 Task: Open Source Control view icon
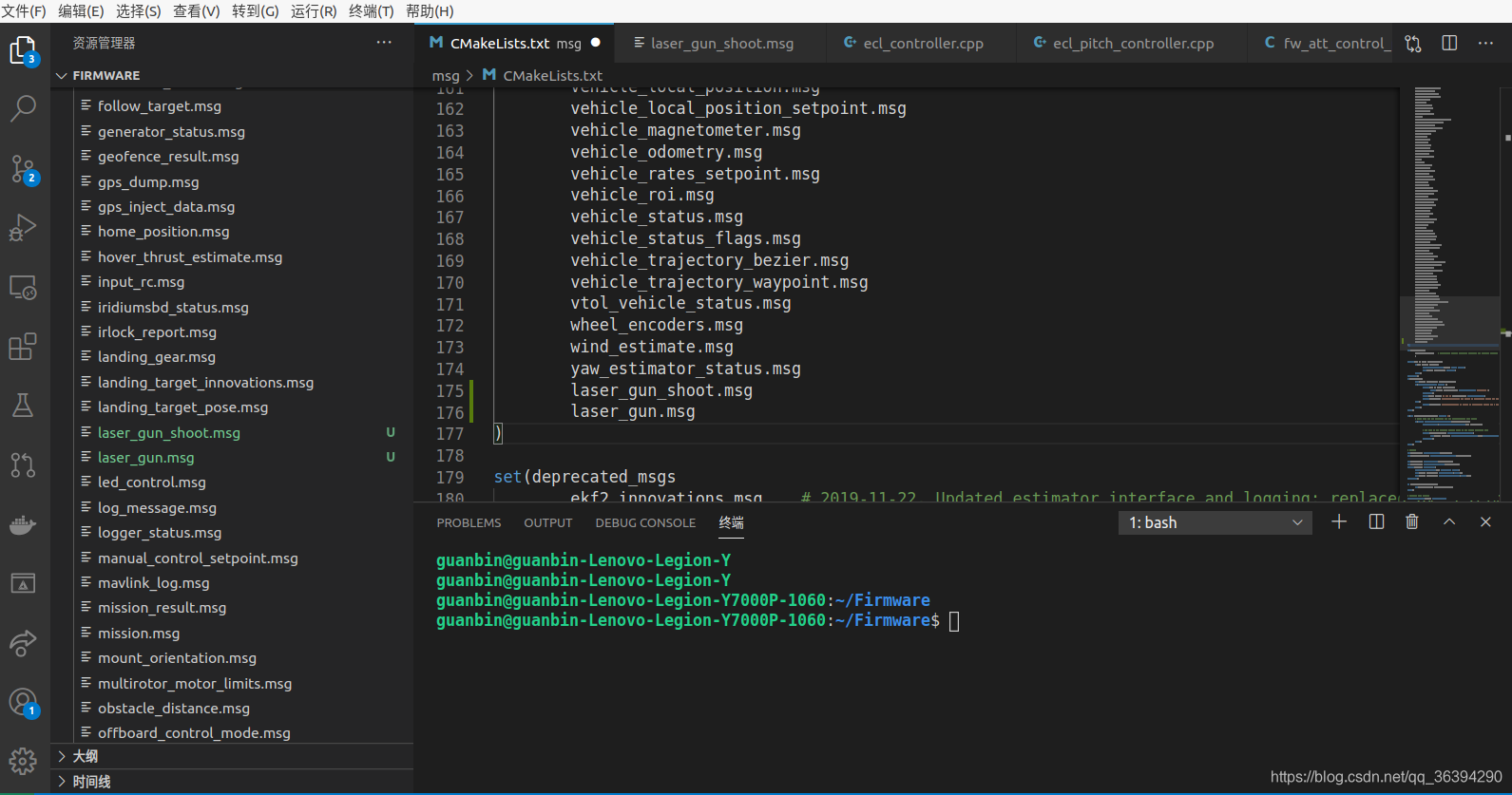click(x=23, y=169)
